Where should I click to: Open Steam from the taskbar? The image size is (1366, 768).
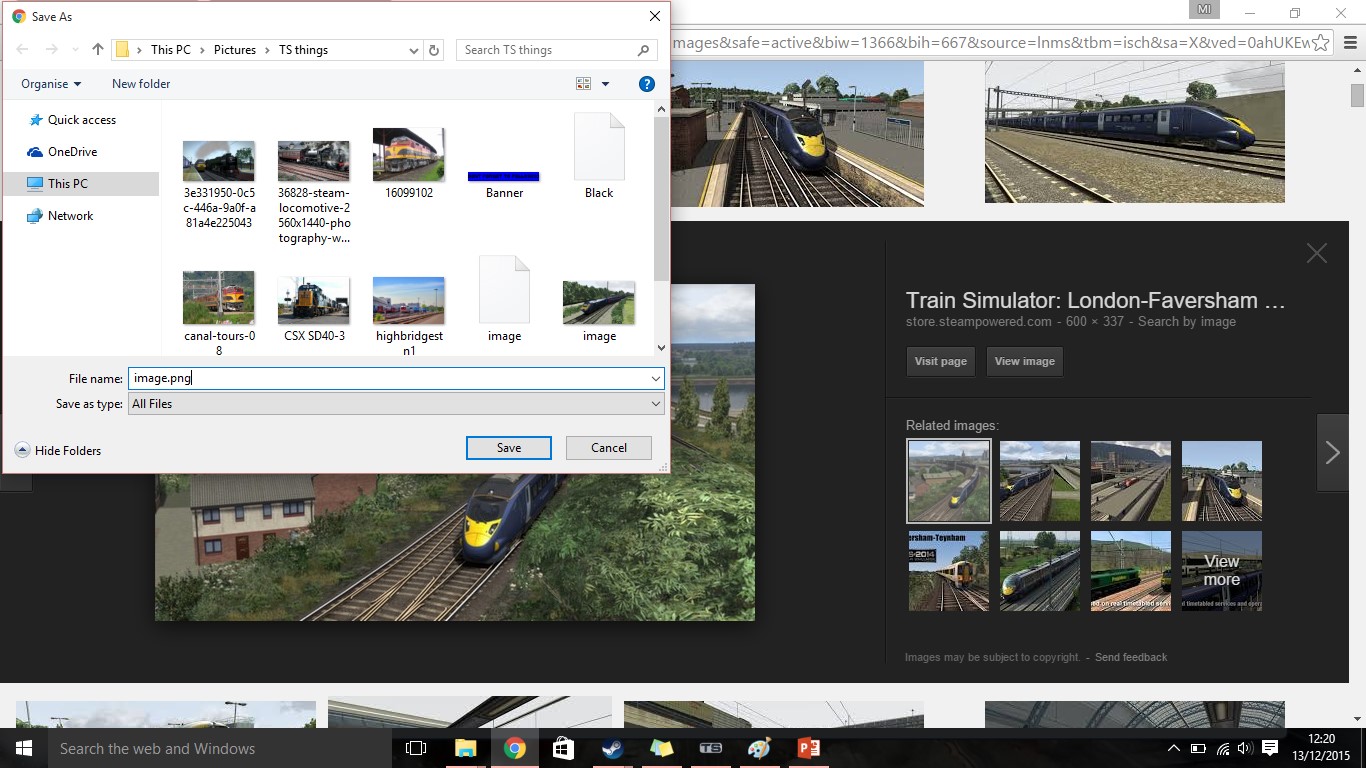[x=612, y=748]
